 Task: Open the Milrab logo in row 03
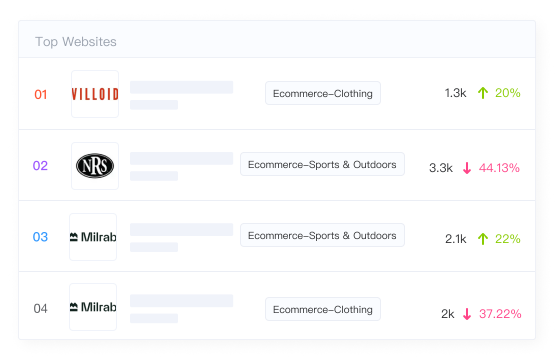(x=93, y=237)
